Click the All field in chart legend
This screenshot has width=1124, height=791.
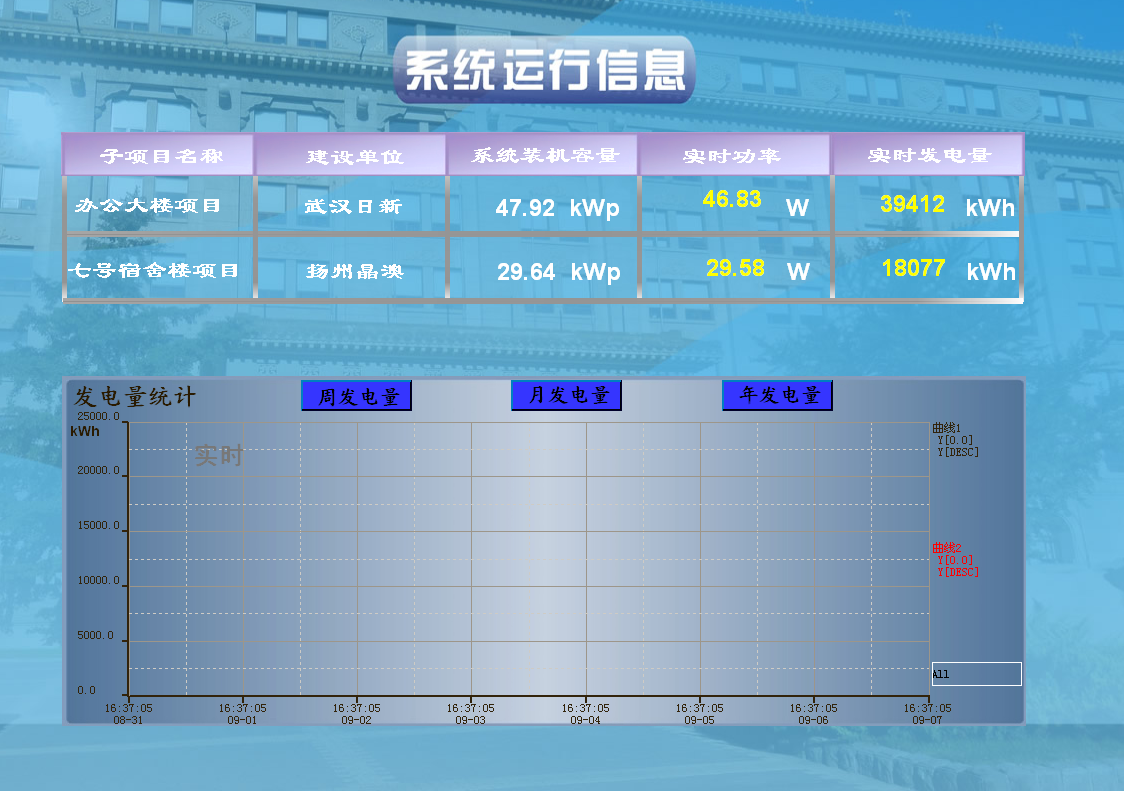click(976, 674)
